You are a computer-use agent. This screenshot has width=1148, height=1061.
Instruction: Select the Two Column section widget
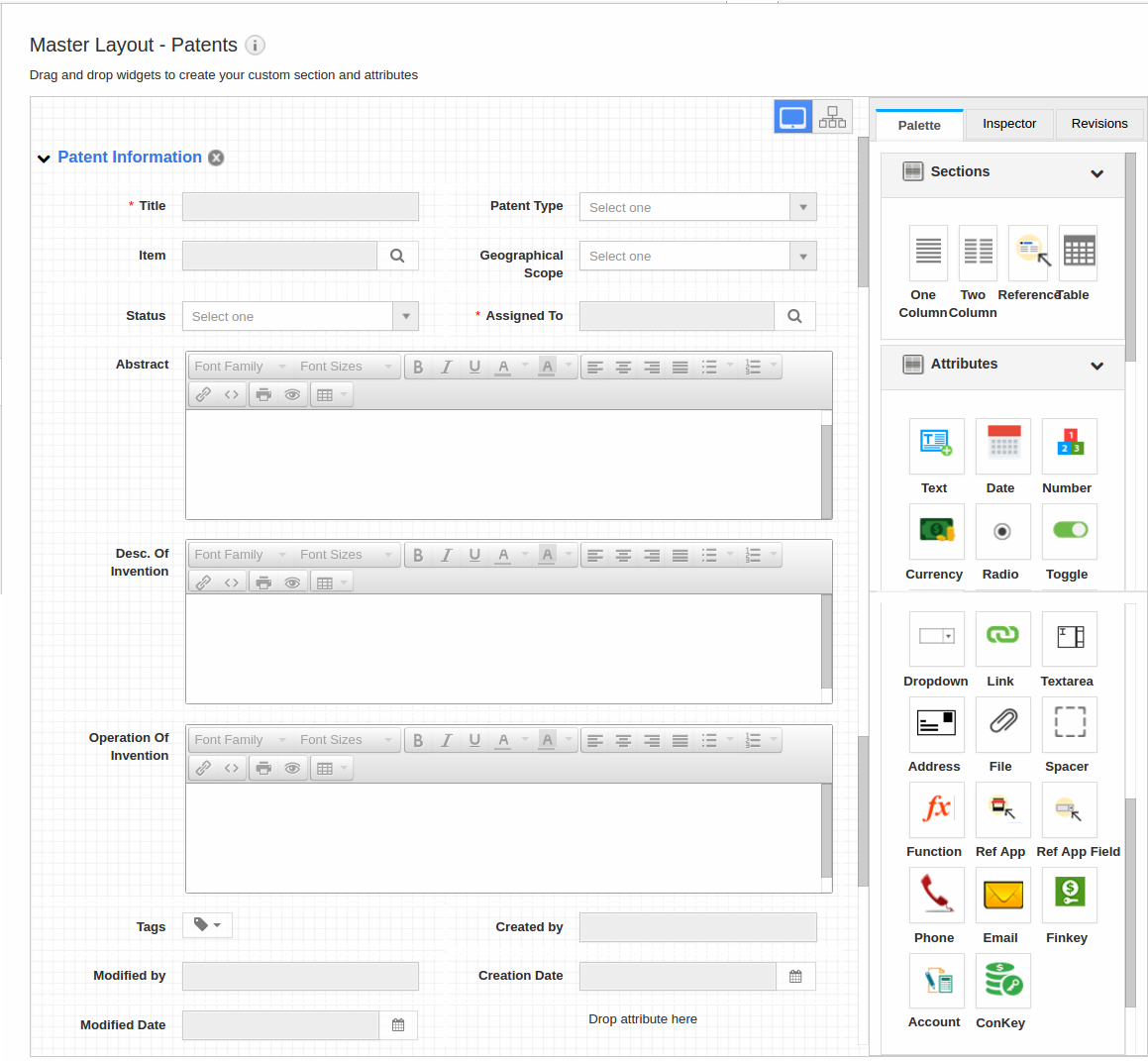pyautogui.click(x=978, y=253)
